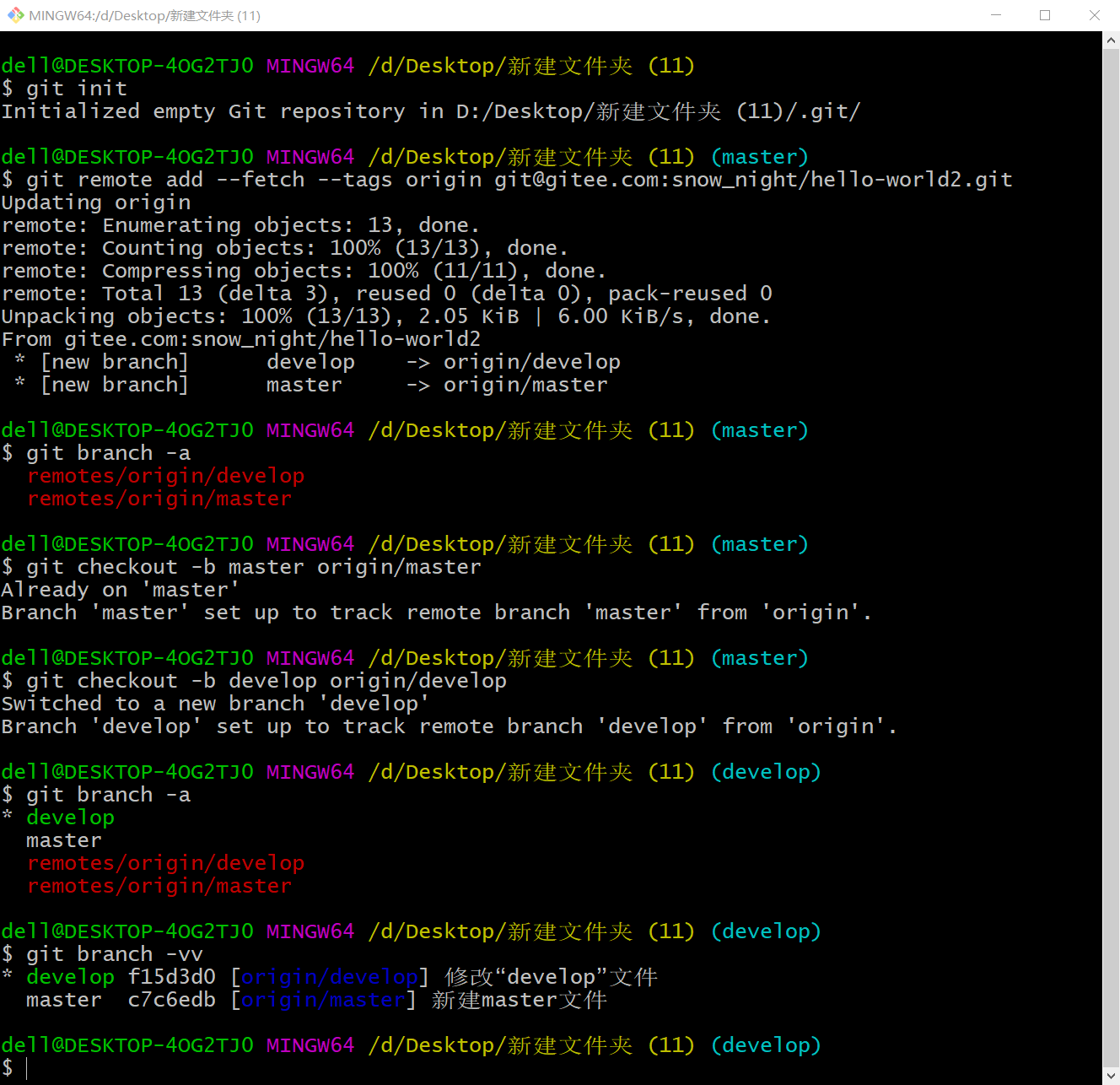
Task: Click white 'master' local branch entry
Action: [64, 840]
